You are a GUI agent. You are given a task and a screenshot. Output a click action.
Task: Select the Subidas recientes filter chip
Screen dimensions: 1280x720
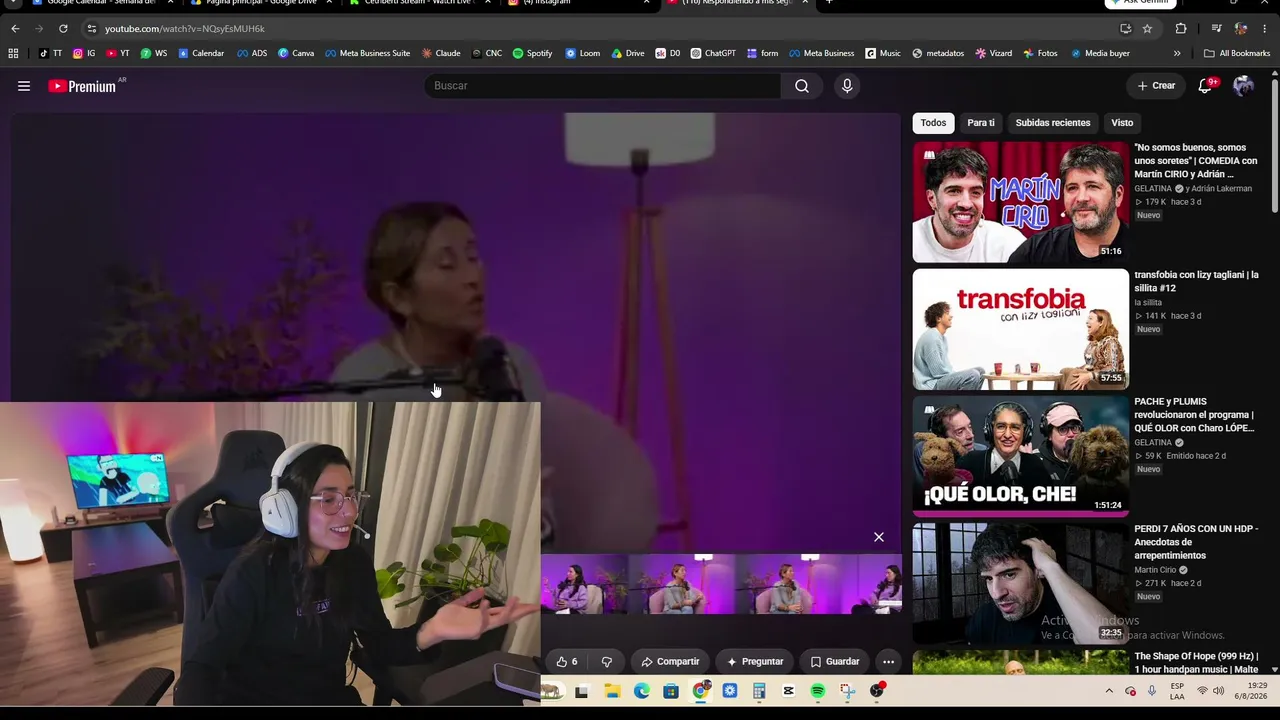(1053, 123)
